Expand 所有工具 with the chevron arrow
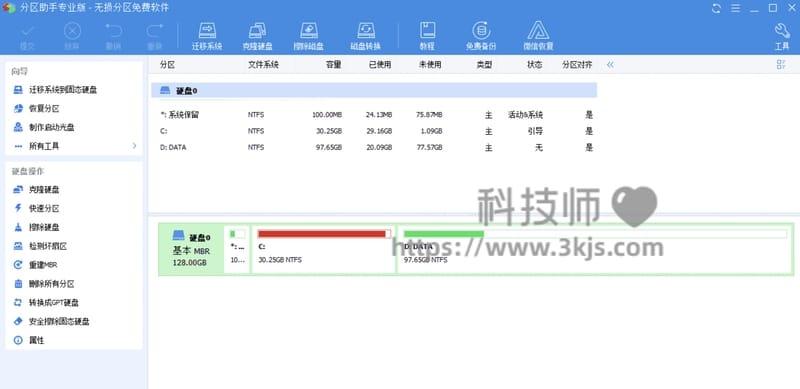 pyautogui.click(x=135, y=146)
